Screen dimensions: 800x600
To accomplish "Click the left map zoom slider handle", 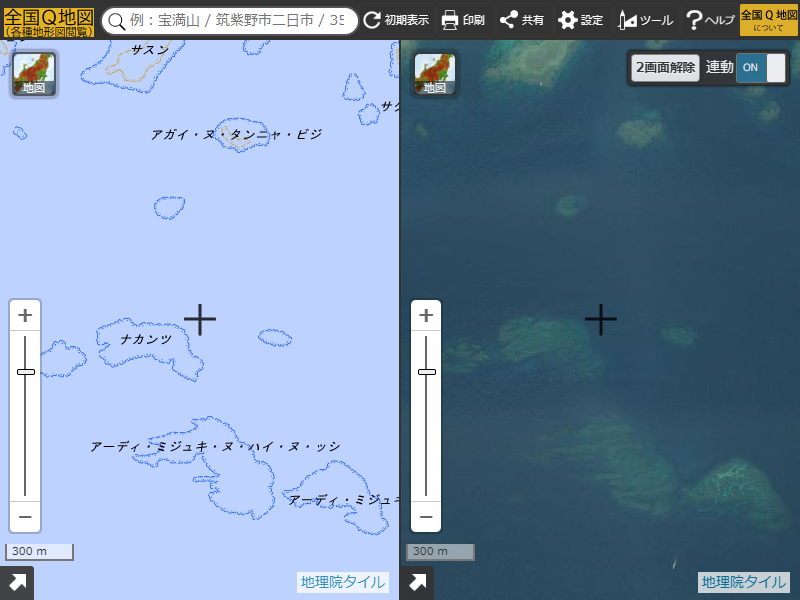I will (x=25, y=372).
